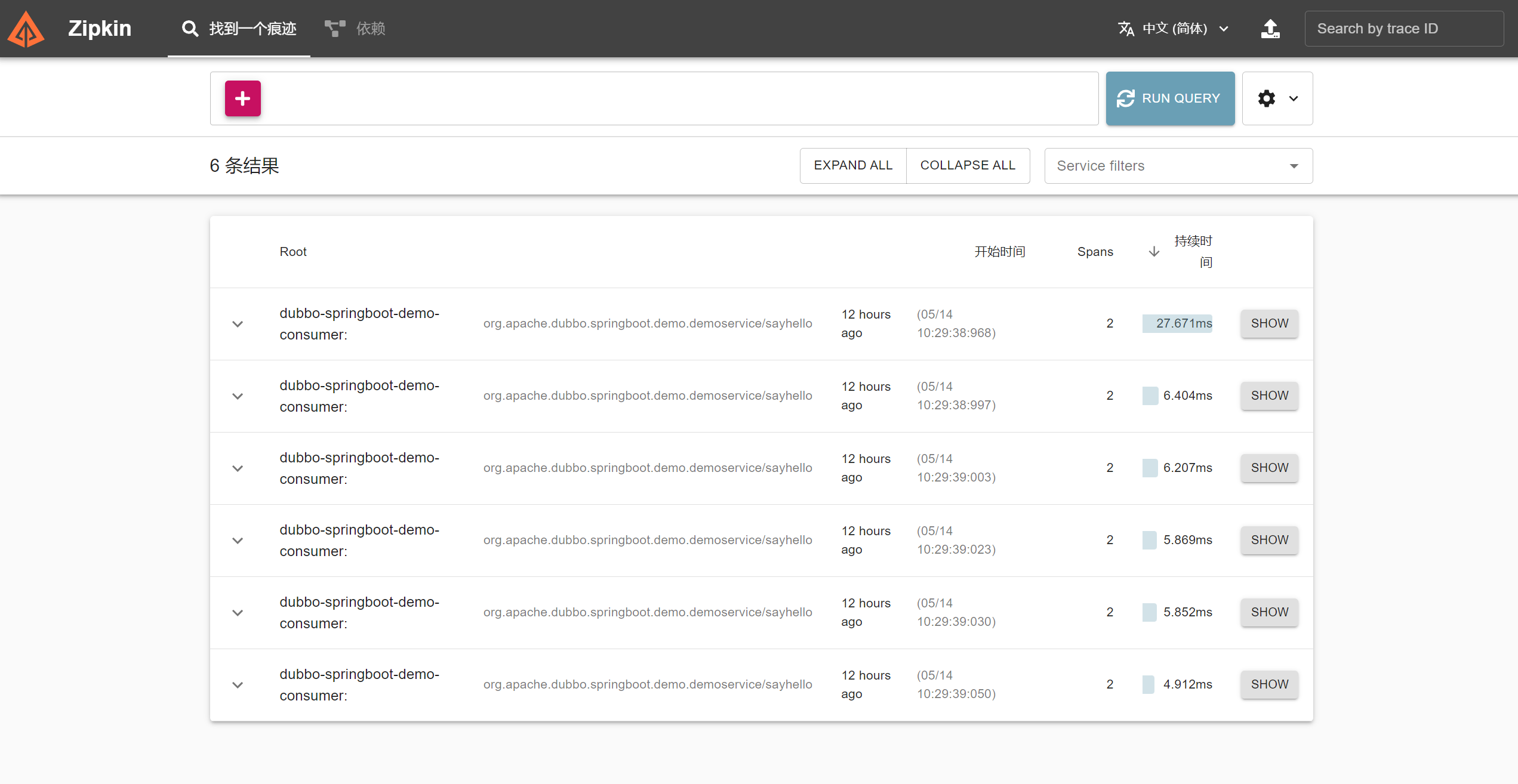Viewport: 1518px width, 784px height.
Task: Click the upload JSON trace icon
Action: pyautogui.click(x=1270, y=29)
